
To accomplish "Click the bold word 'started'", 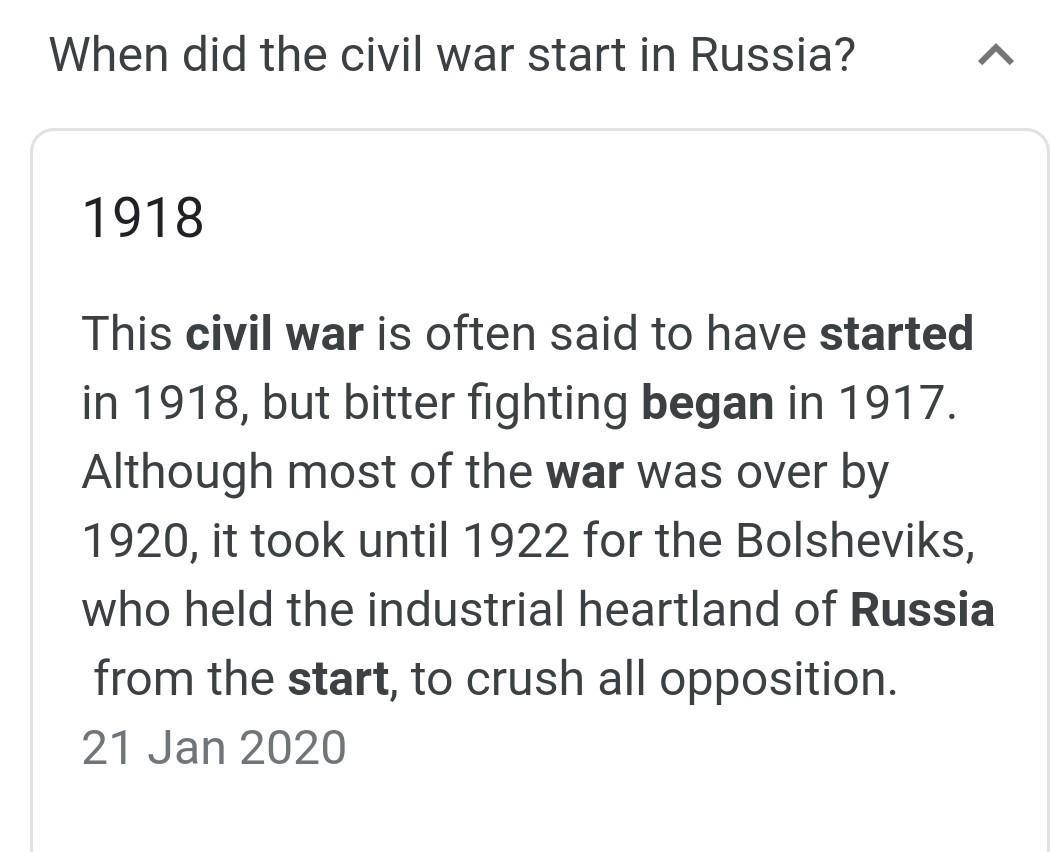I will [896, 333].
